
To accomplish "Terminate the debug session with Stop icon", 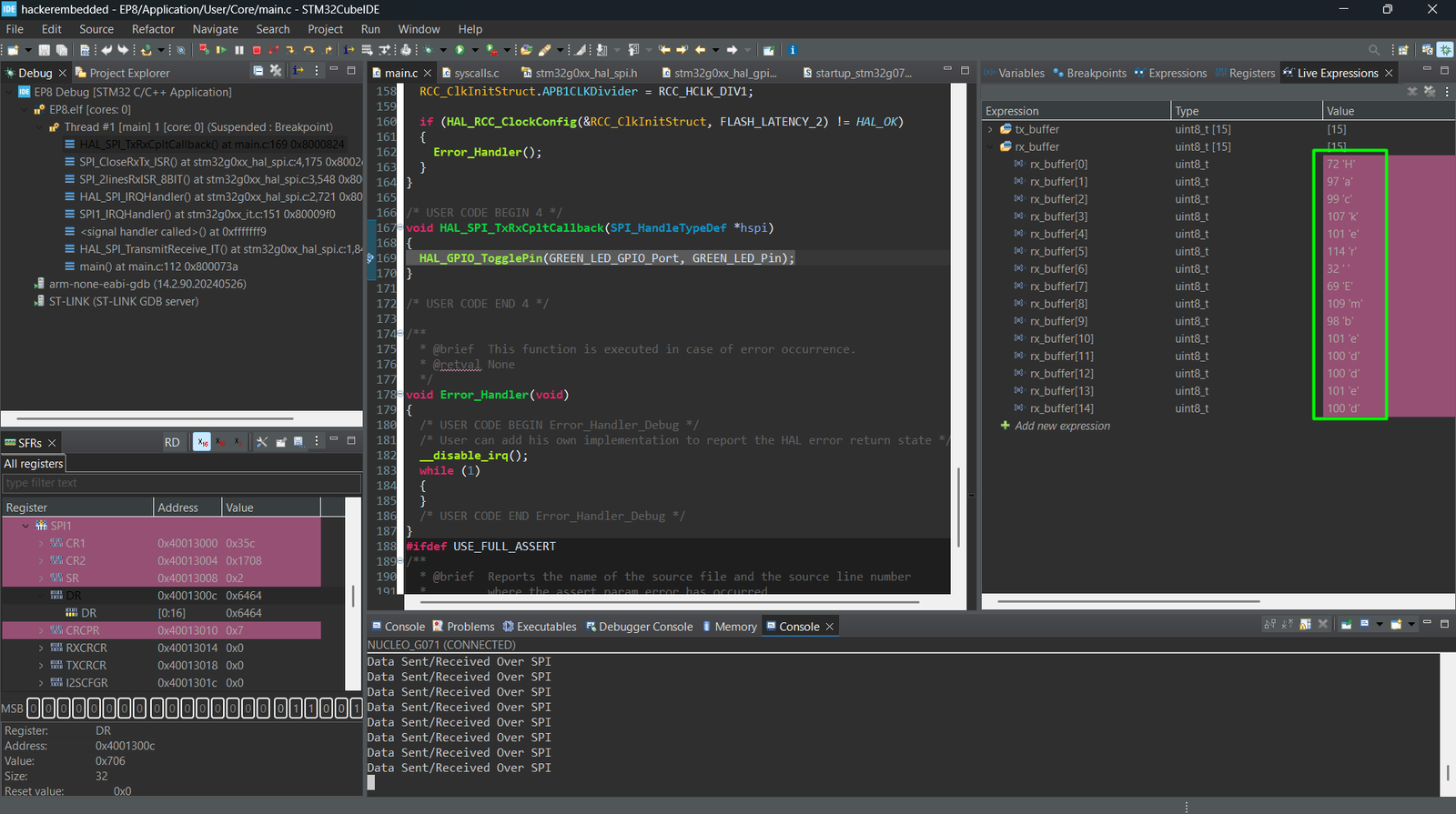I will 257,50.
